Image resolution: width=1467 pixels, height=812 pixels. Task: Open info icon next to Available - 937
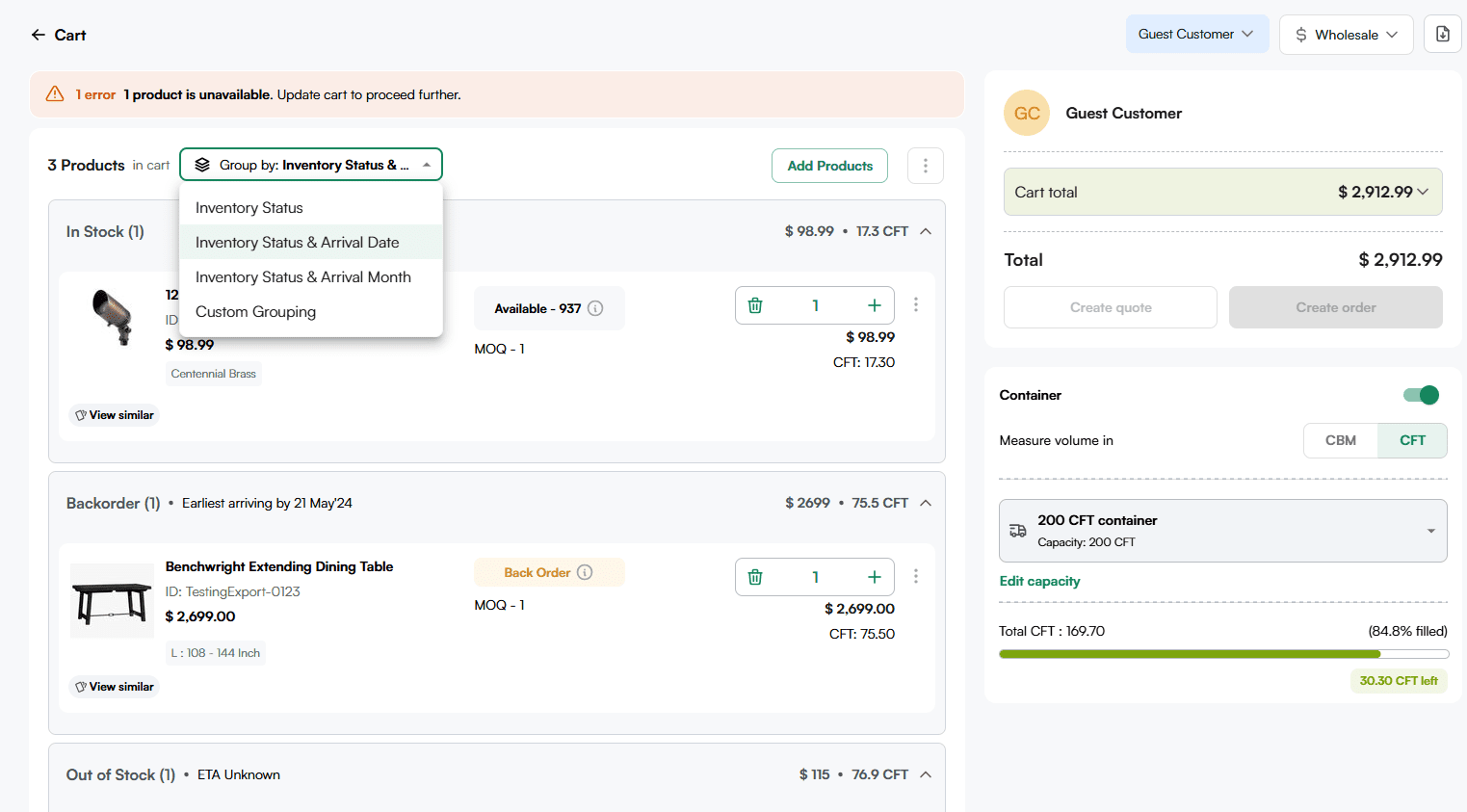tap(595, 308)
